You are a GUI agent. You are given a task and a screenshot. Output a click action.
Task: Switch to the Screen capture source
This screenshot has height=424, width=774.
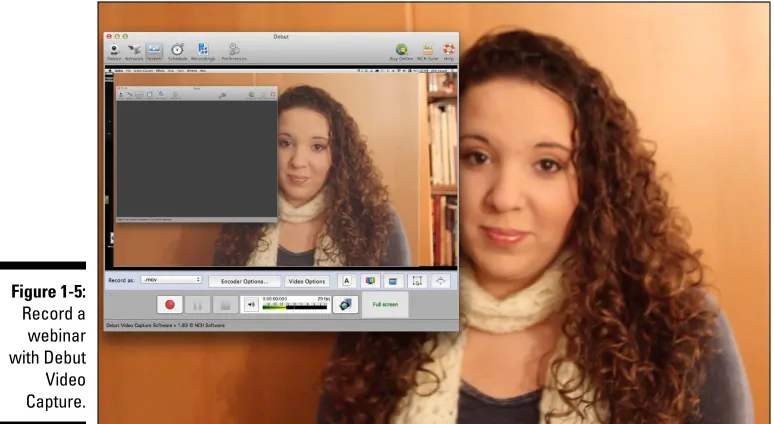[x=154, y=52]
